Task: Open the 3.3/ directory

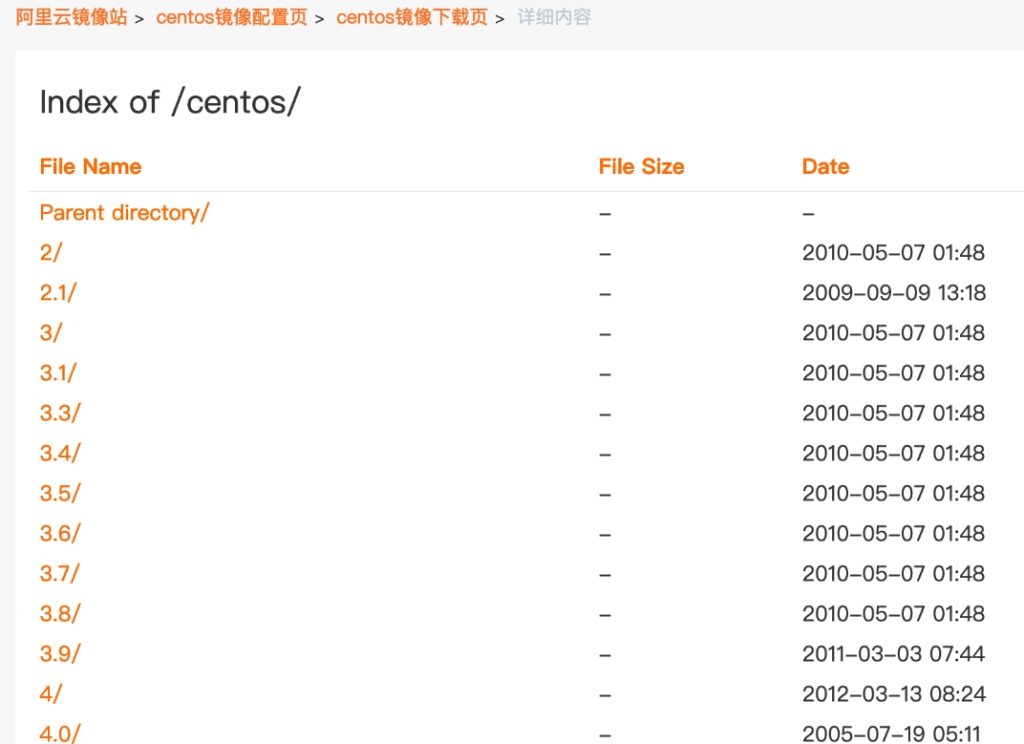Action: click(x=58, y=413)
